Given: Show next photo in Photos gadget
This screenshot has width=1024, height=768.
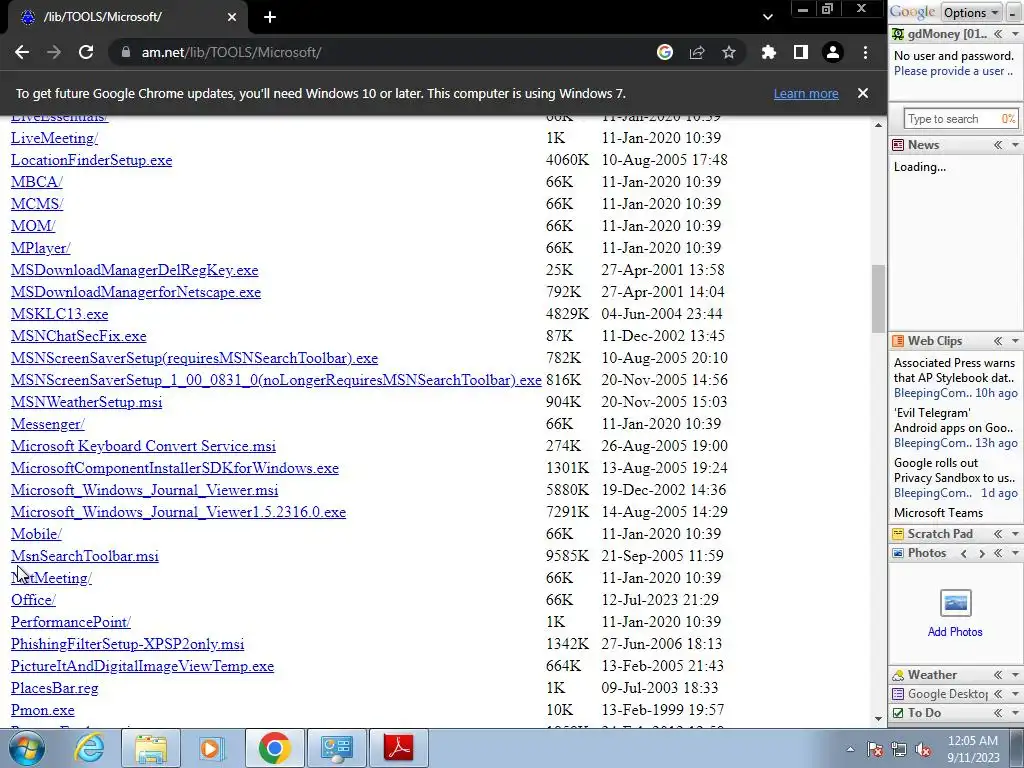Looking at the screenshot, I should click(x=982, y=553).
